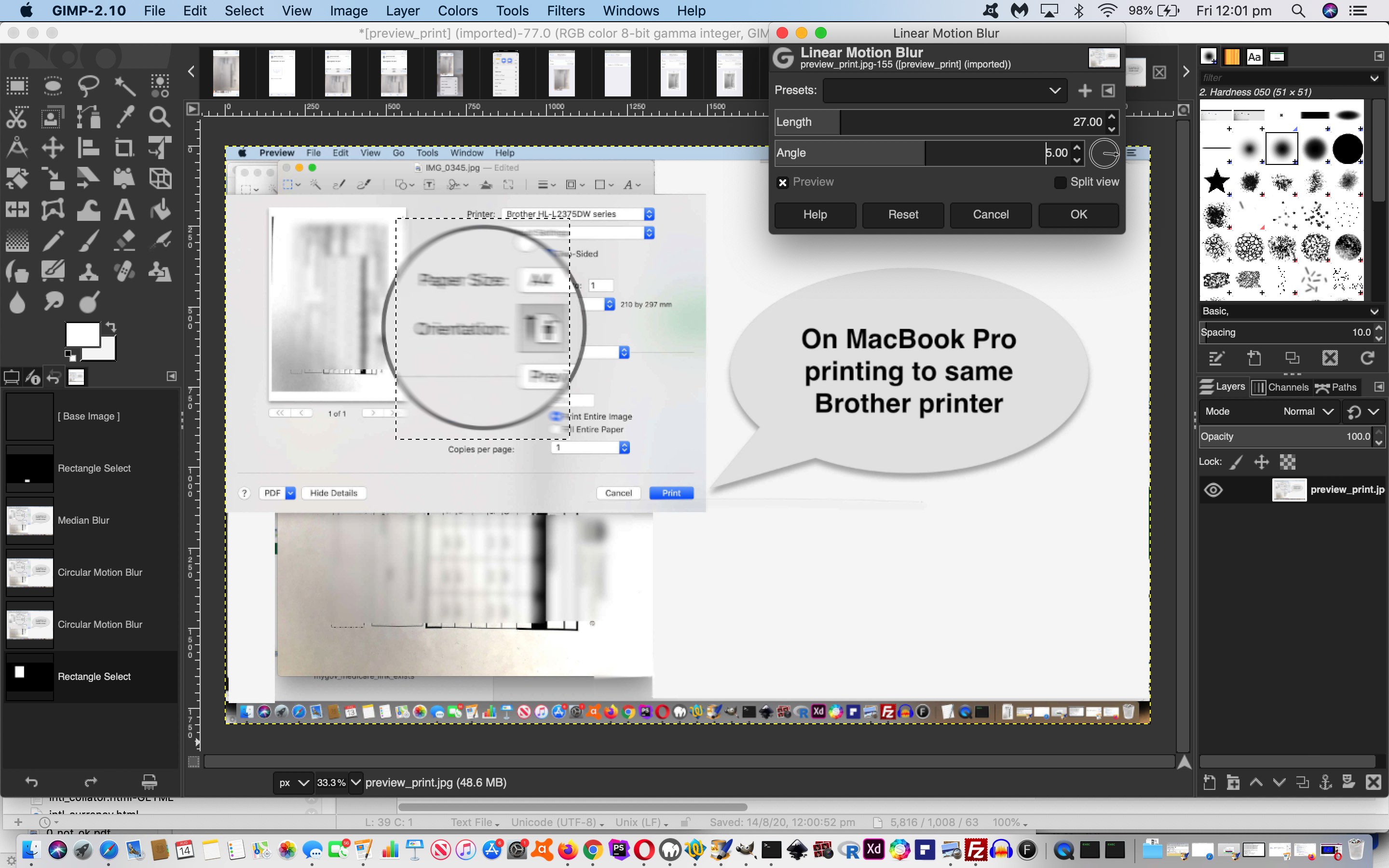Select the Free Select lasso tool
Screen dimensions: 1389x868
coord(88,86)
